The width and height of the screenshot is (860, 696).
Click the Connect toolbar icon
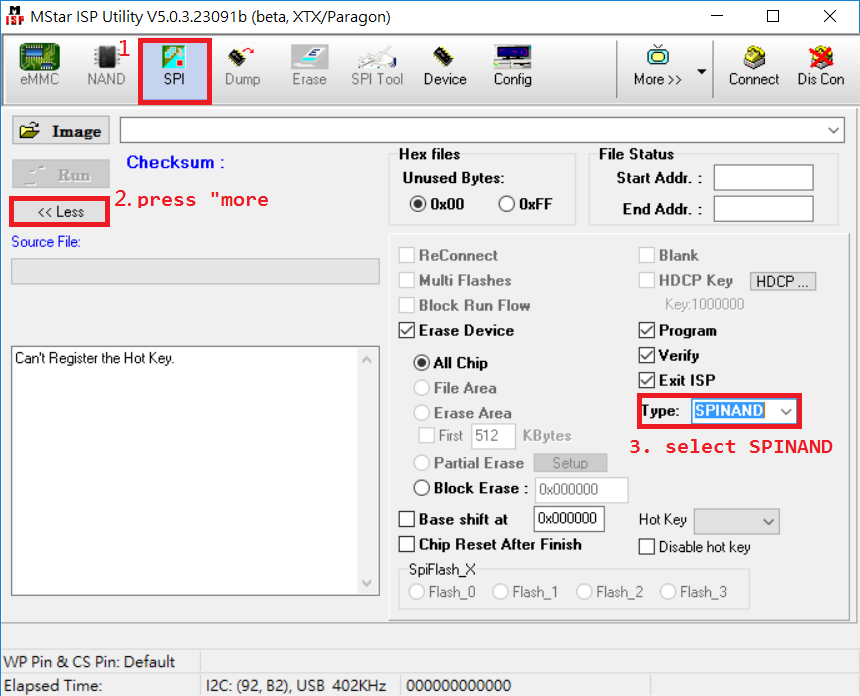(753, 66)
